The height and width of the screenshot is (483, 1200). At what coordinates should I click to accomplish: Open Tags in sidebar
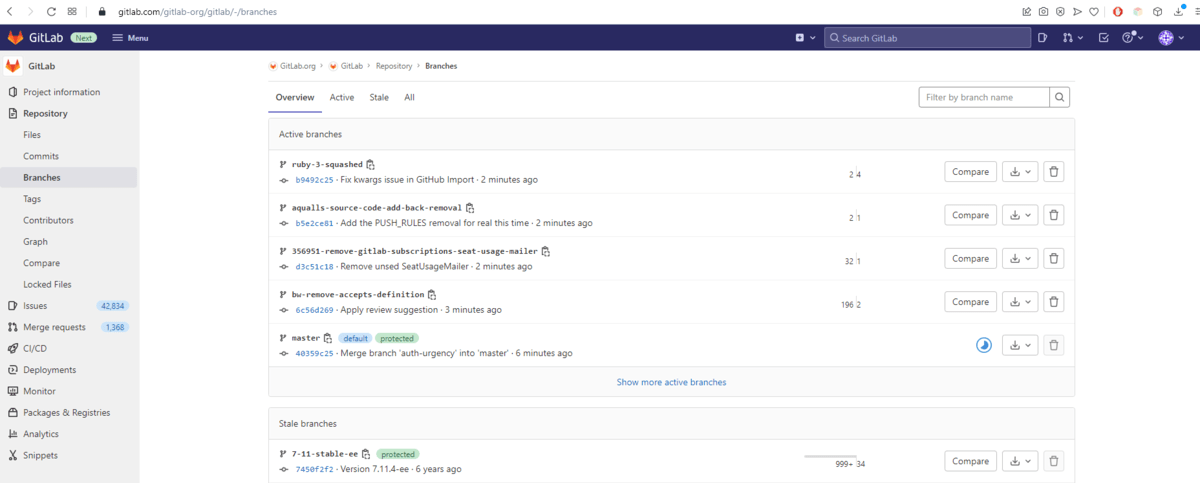(32, 199)
